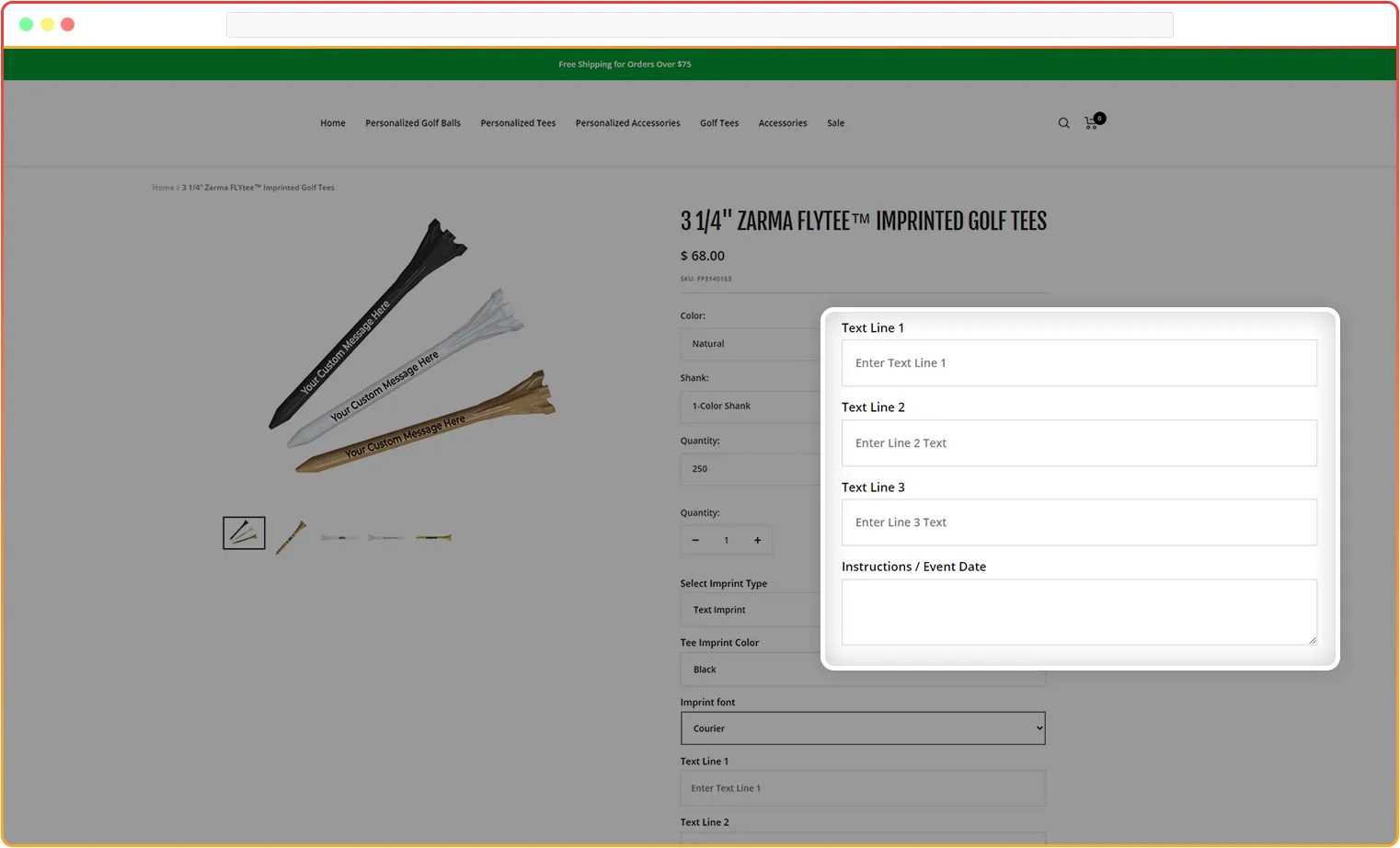Navigate to Home in the top menu
The image size is (1400, 848).
click(x=333, y=122)
